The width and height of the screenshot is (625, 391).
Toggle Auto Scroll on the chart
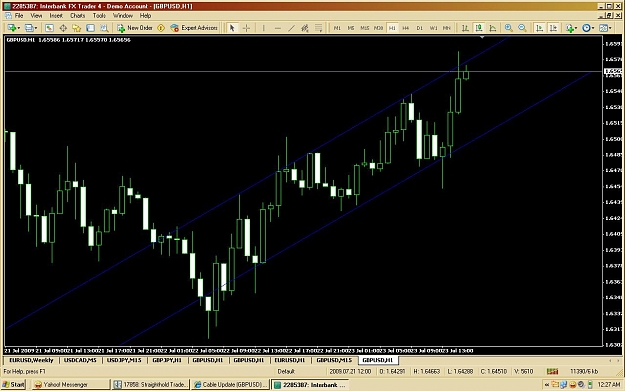pos(539,28)
